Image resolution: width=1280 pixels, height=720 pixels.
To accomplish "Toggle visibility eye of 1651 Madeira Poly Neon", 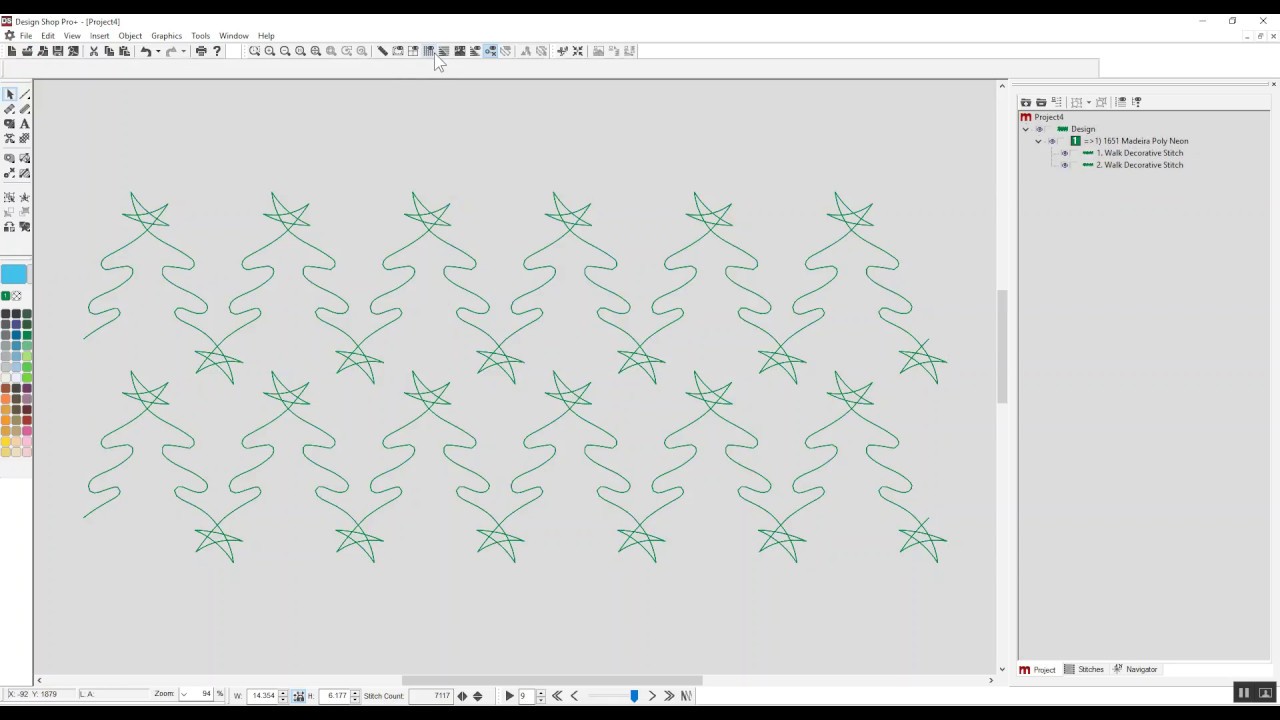I will (1052, 141).
